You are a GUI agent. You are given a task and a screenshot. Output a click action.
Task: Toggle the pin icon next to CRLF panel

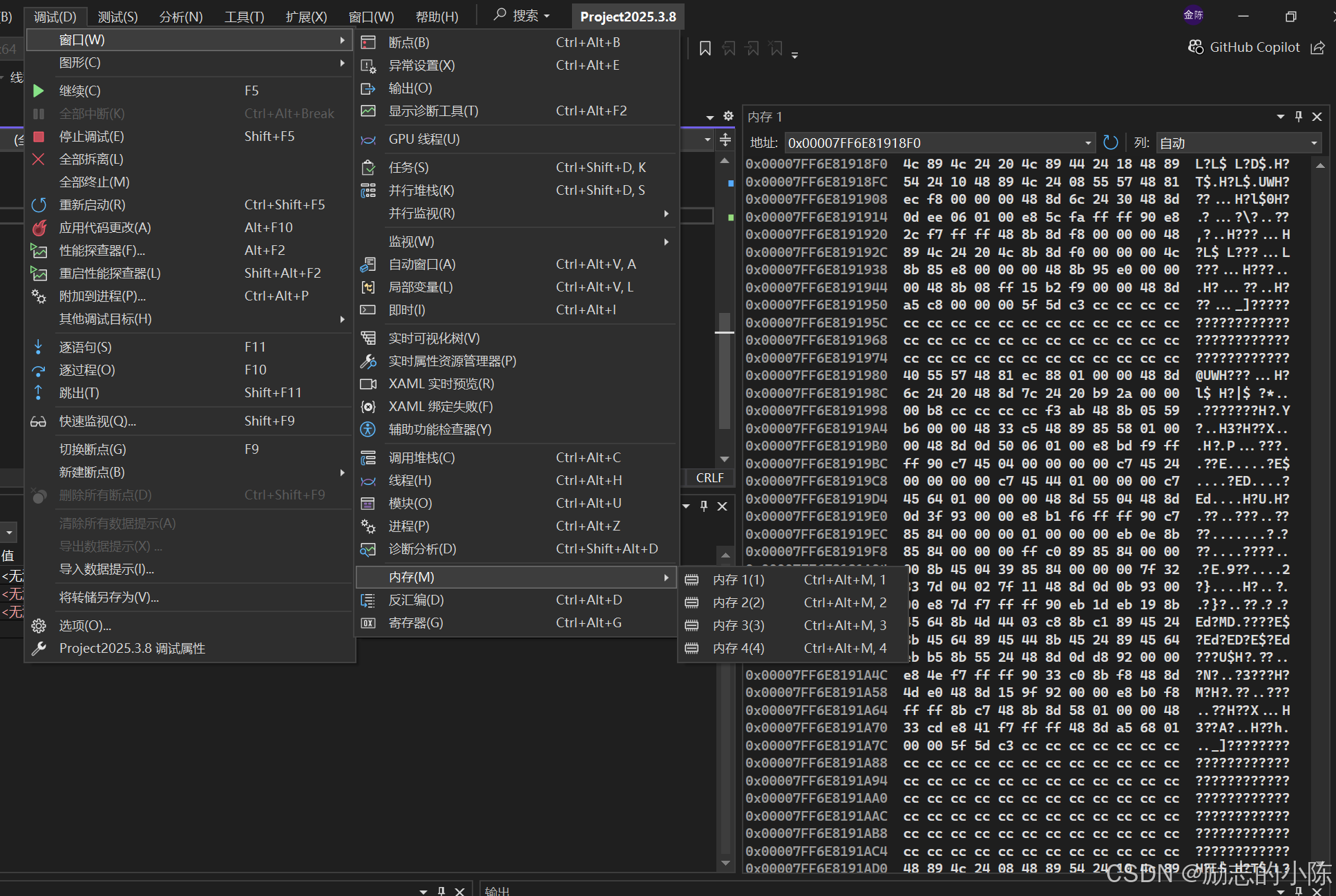[x=704, y=506]
